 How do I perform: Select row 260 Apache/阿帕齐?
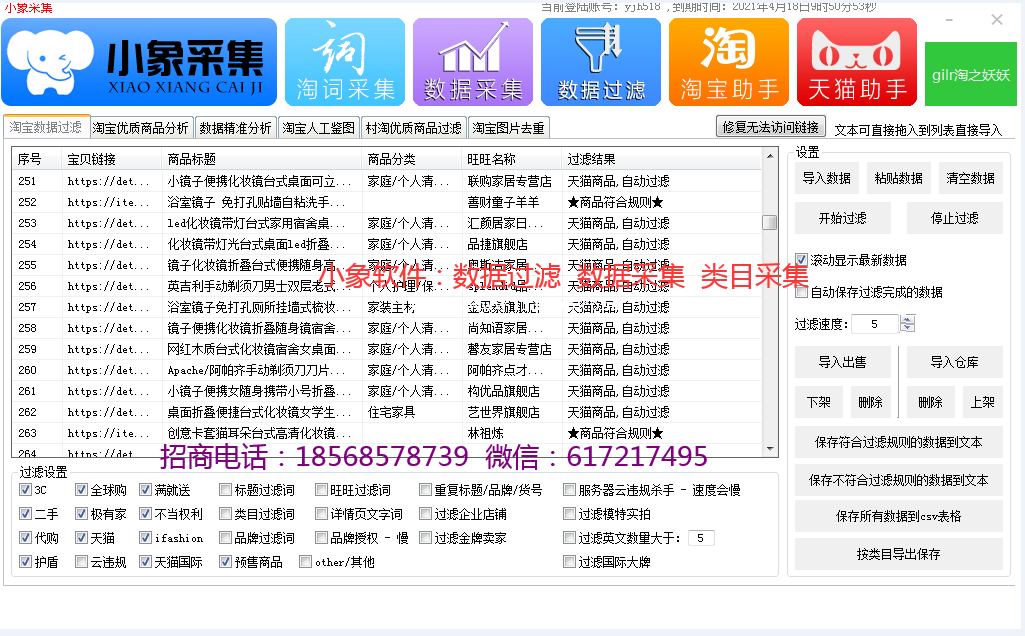coord(387,370)
